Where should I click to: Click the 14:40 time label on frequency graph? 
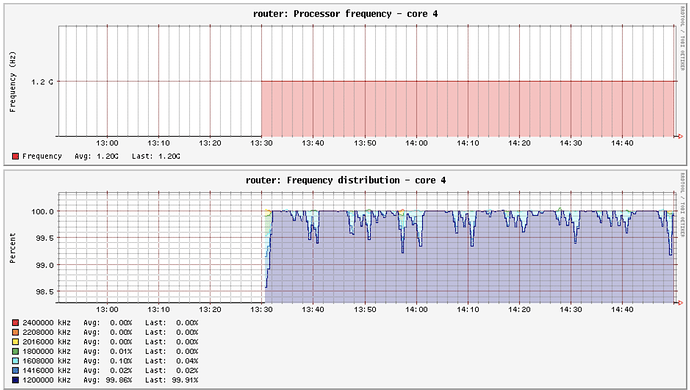622,143
